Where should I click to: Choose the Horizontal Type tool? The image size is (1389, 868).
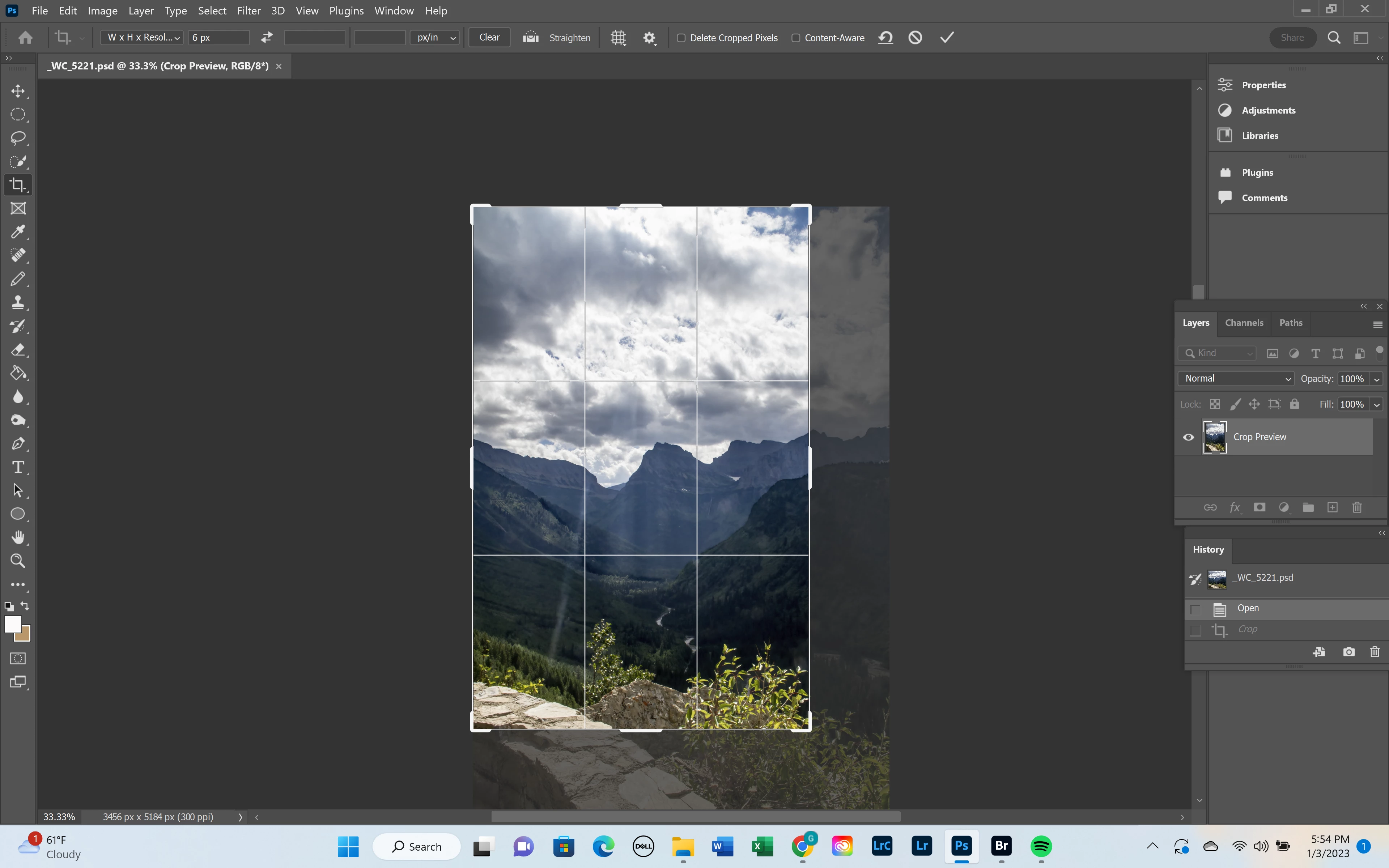coord(18,467)
